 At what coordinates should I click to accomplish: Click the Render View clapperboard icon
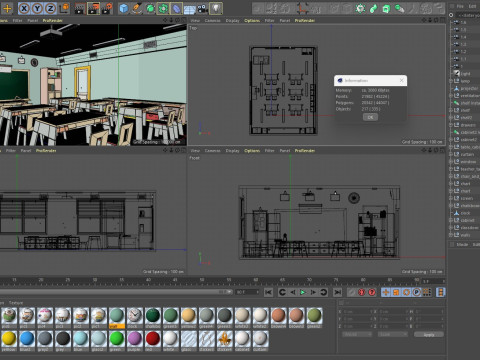(80, 8)
